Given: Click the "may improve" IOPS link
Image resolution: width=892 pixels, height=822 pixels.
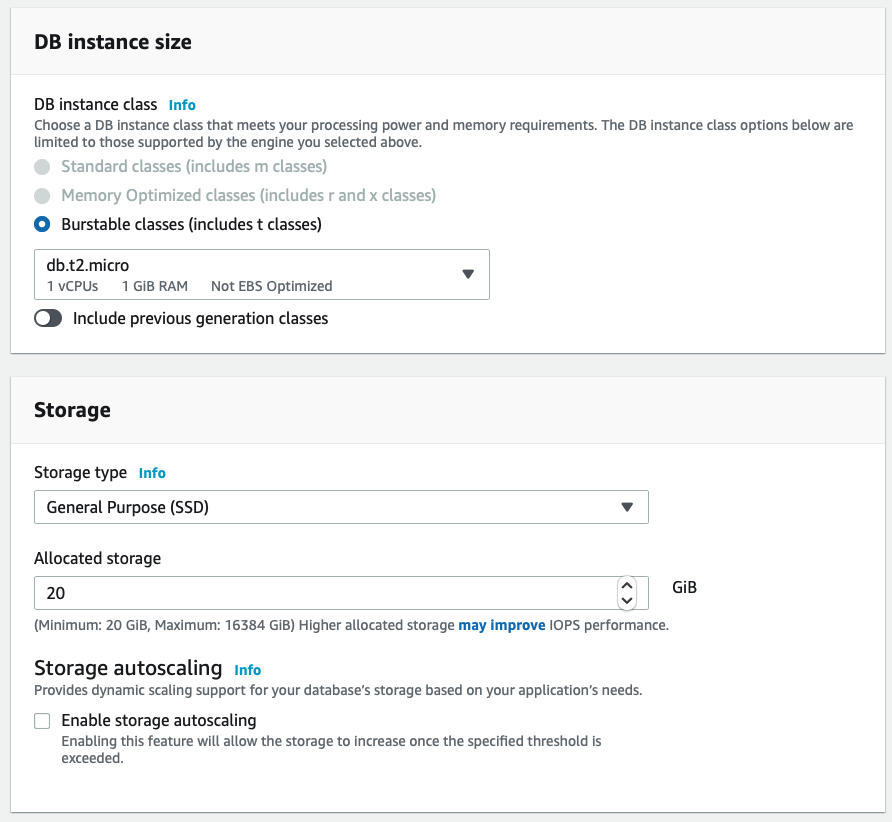Looking at the screenshot, I should pos(502,624).
